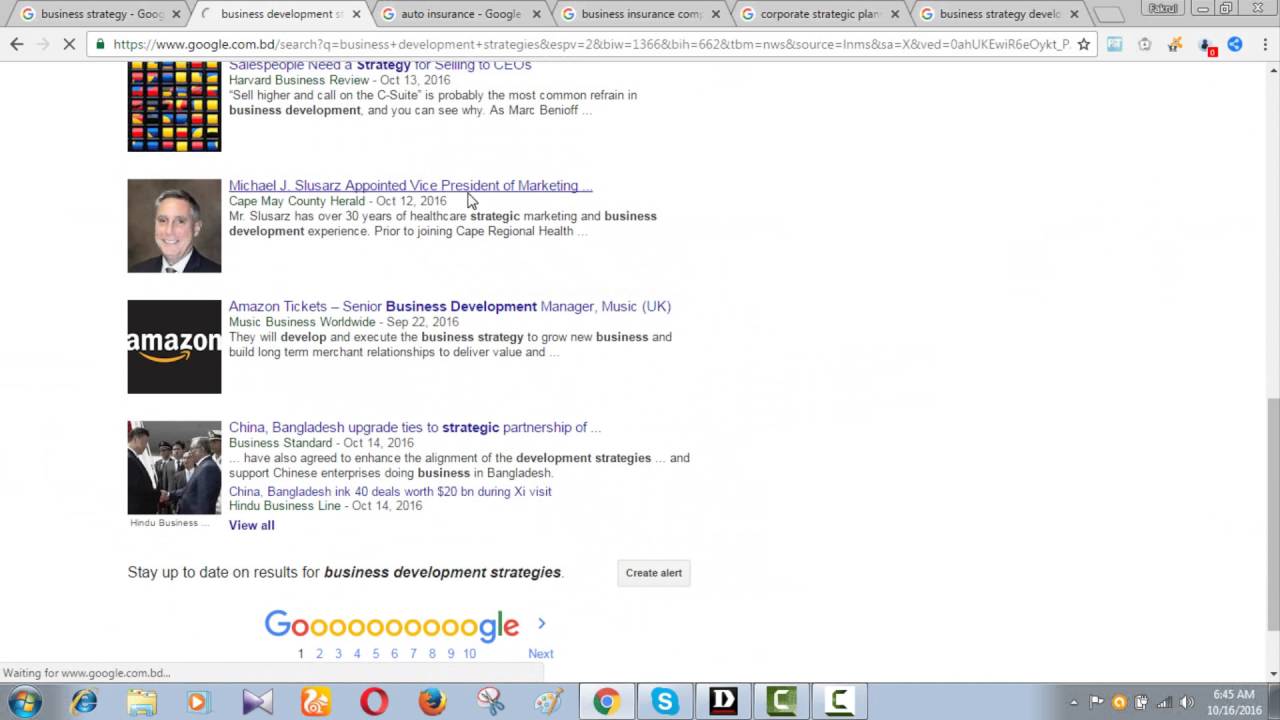Image resolution: width=1280 pixels, height=720 pixels.
Task: Click the Harvard Review colorful grid thumbnail
Action: pyautogui.click(x=174, y=105)
